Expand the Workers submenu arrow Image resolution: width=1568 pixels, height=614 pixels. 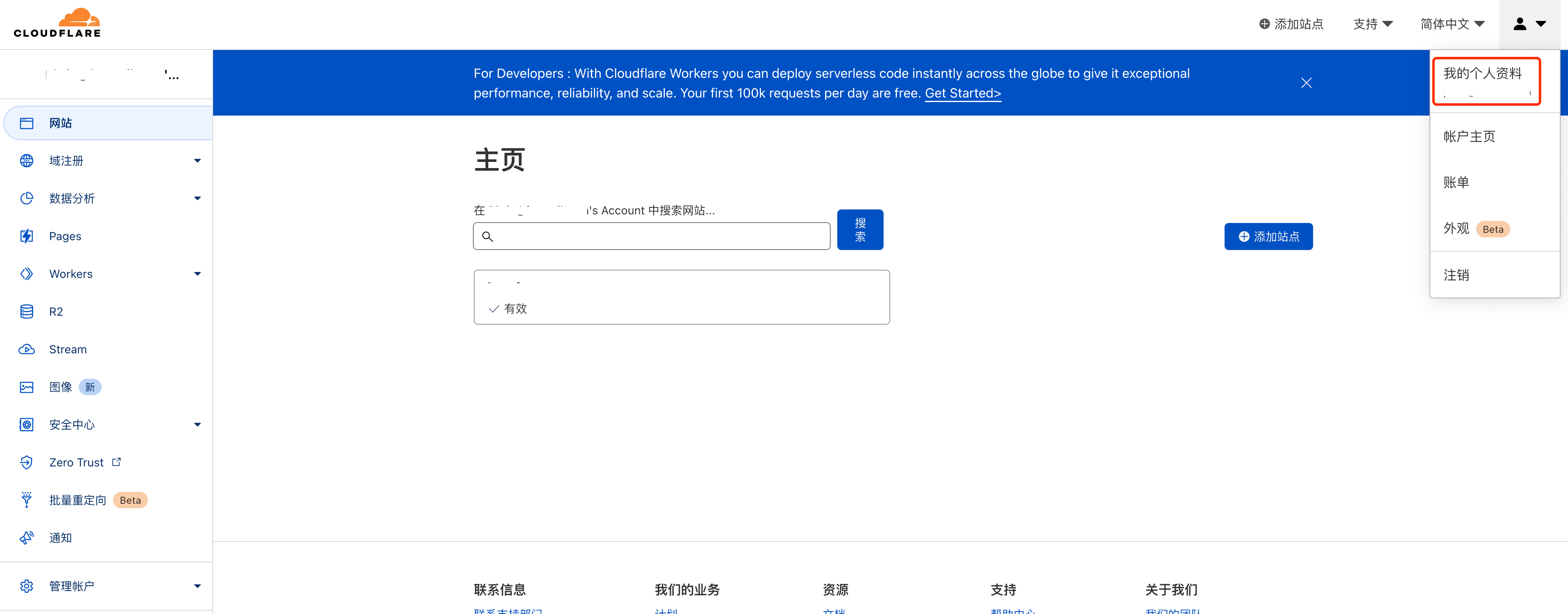(197, 274)
